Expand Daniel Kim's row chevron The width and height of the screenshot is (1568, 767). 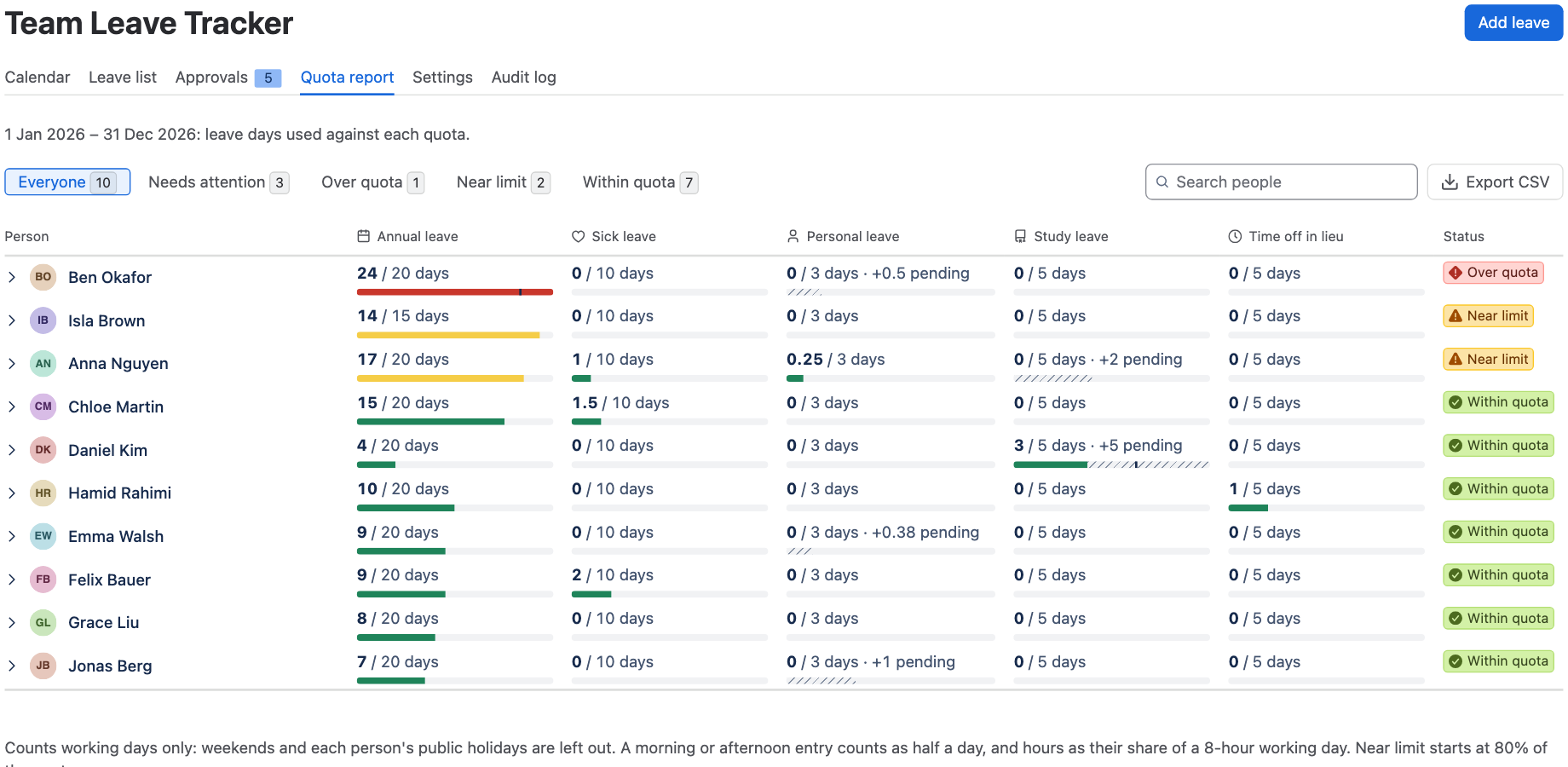click(x=12, y=450)
